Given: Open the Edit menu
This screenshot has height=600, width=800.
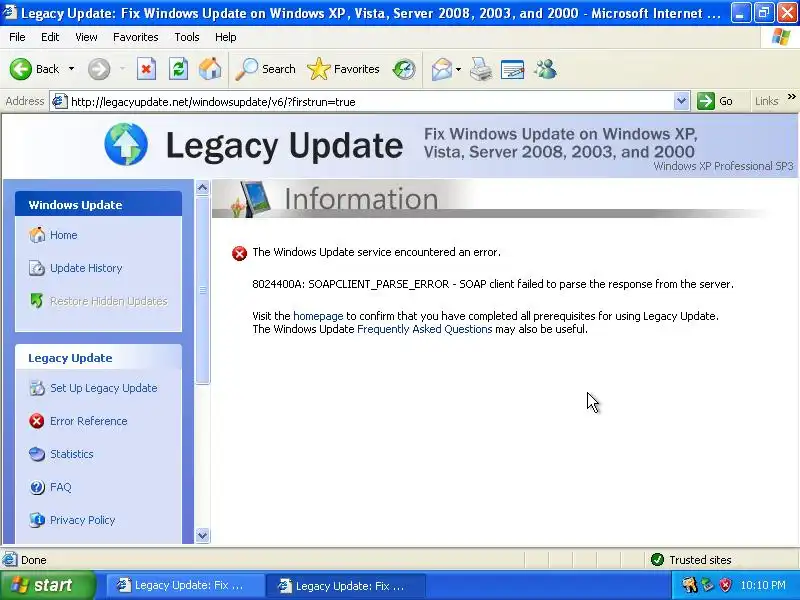Looking at the screenshot, I should [x=50, y=37].
